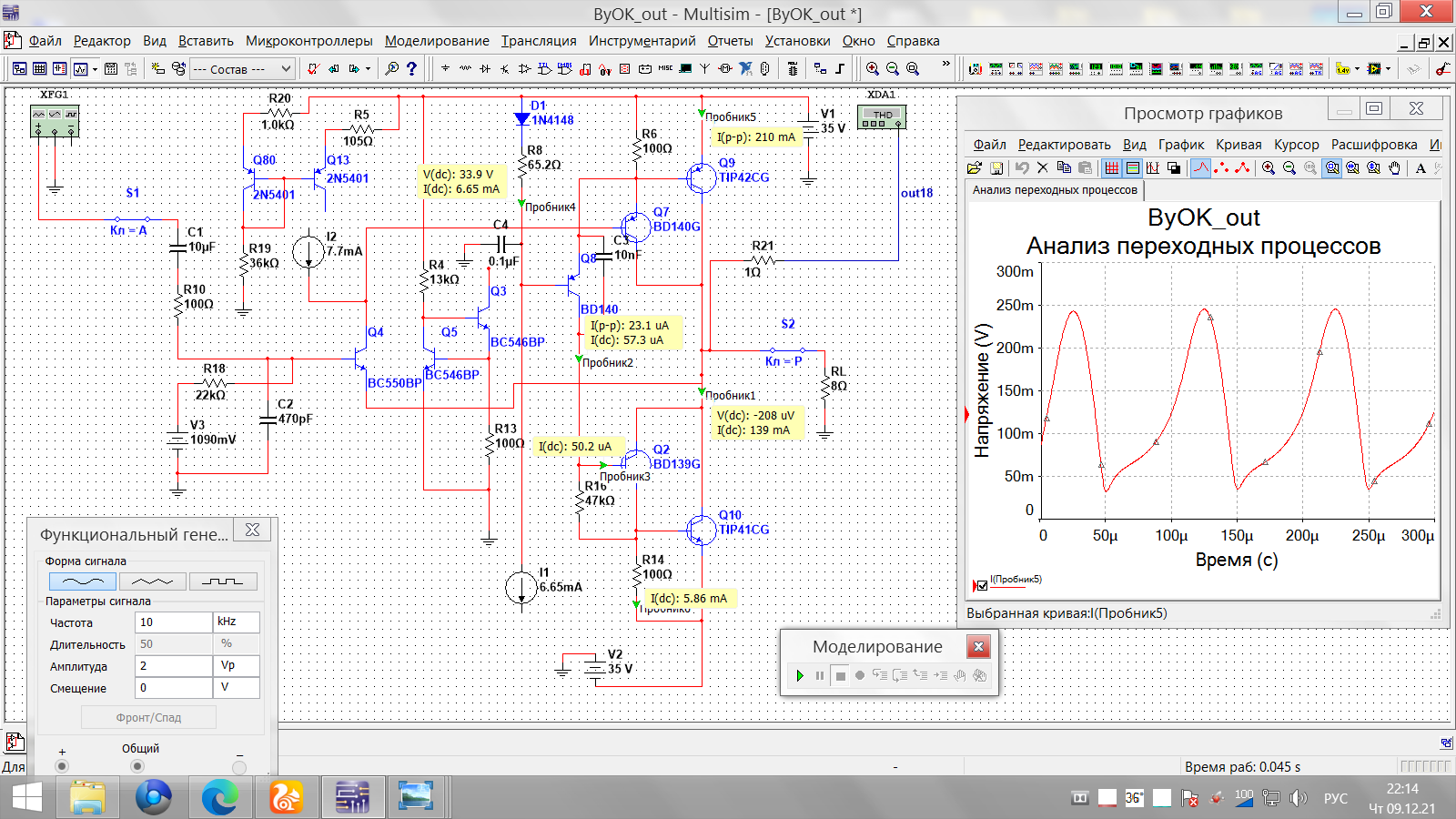Select the pan hand tool in graph viewer
Screen dimensions: 1456x819
1394,167
